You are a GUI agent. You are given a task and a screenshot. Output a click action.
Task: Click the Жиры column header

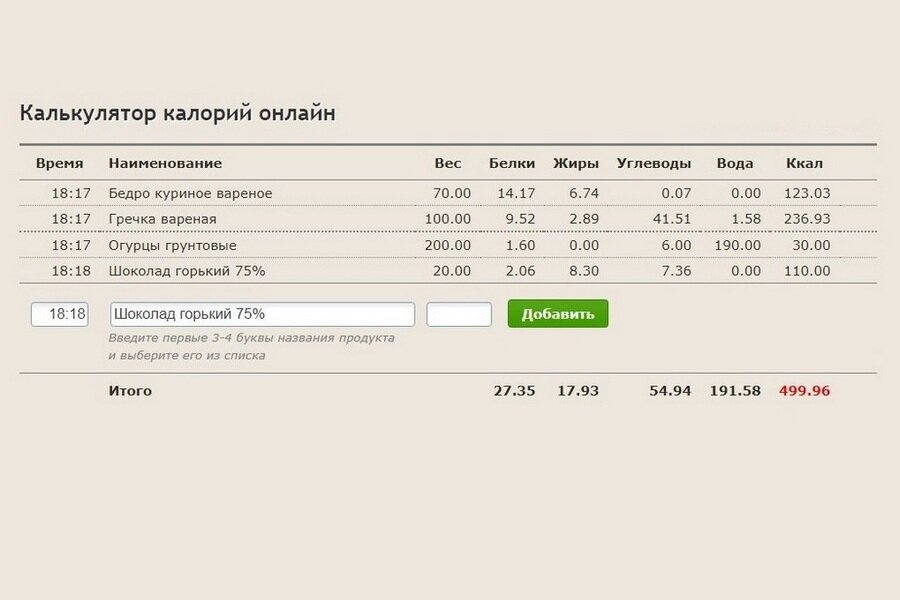(x=576, y=164)
